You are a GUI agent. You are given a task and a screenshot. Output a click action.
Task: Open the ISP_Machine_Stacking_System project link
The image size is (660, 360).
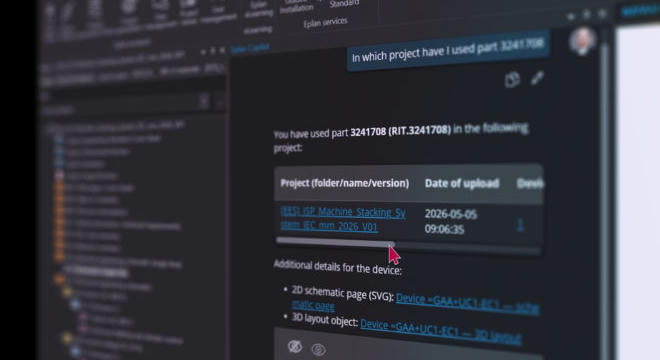pos(343,219)
